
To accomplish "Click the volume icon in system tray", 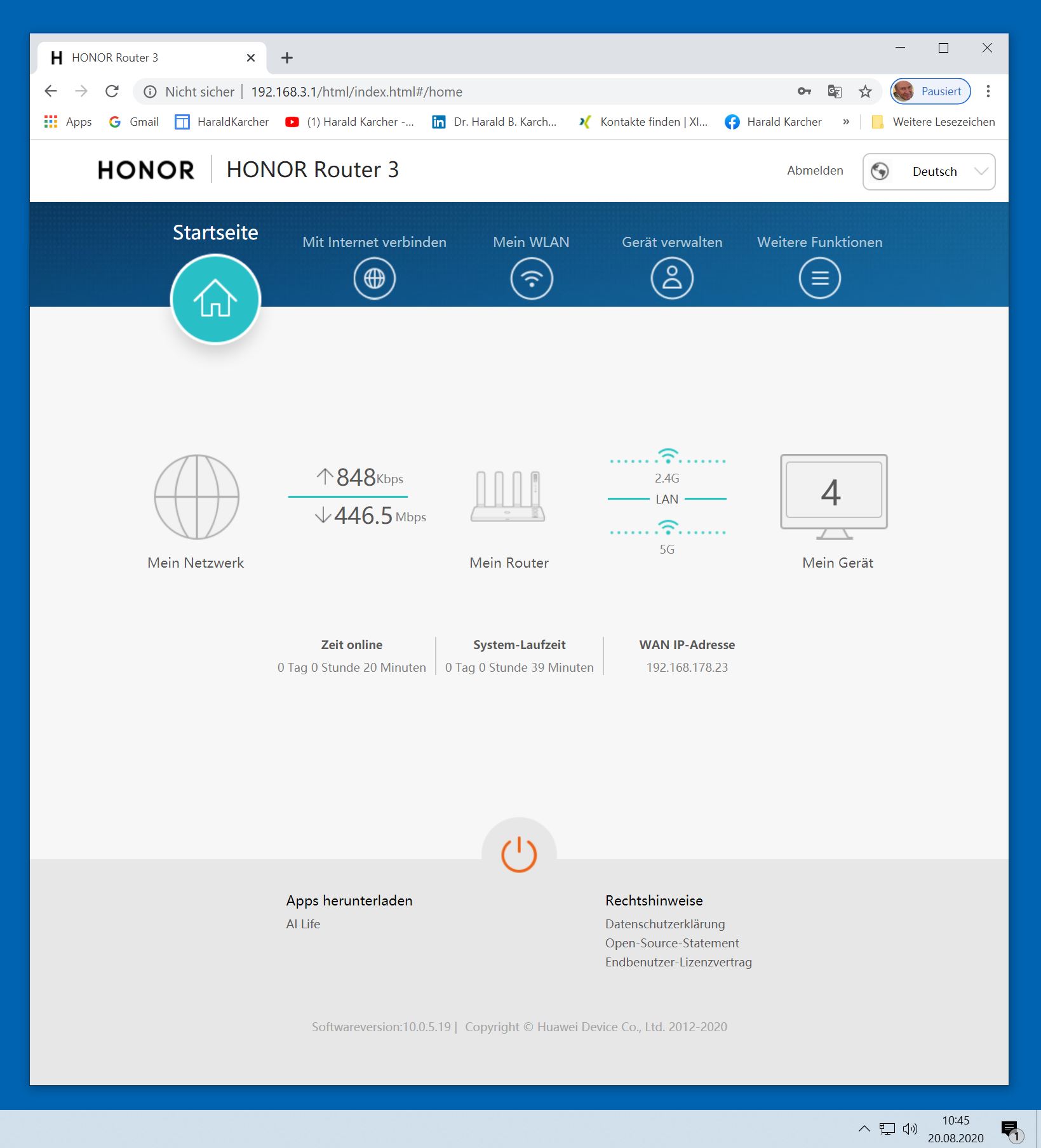I will pos(910,1129).
